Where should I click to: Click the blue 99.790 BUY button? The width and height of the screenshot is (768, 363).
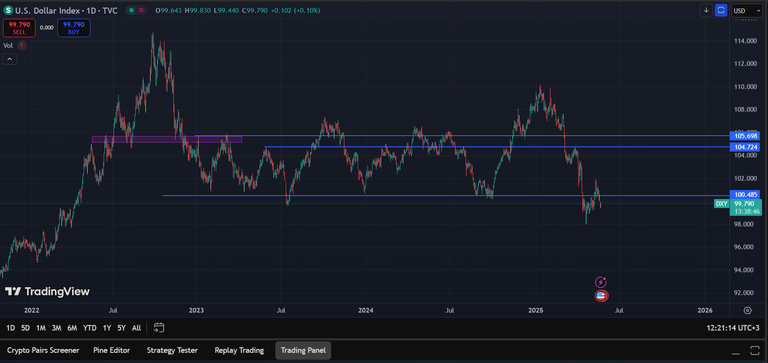[73, 28]
